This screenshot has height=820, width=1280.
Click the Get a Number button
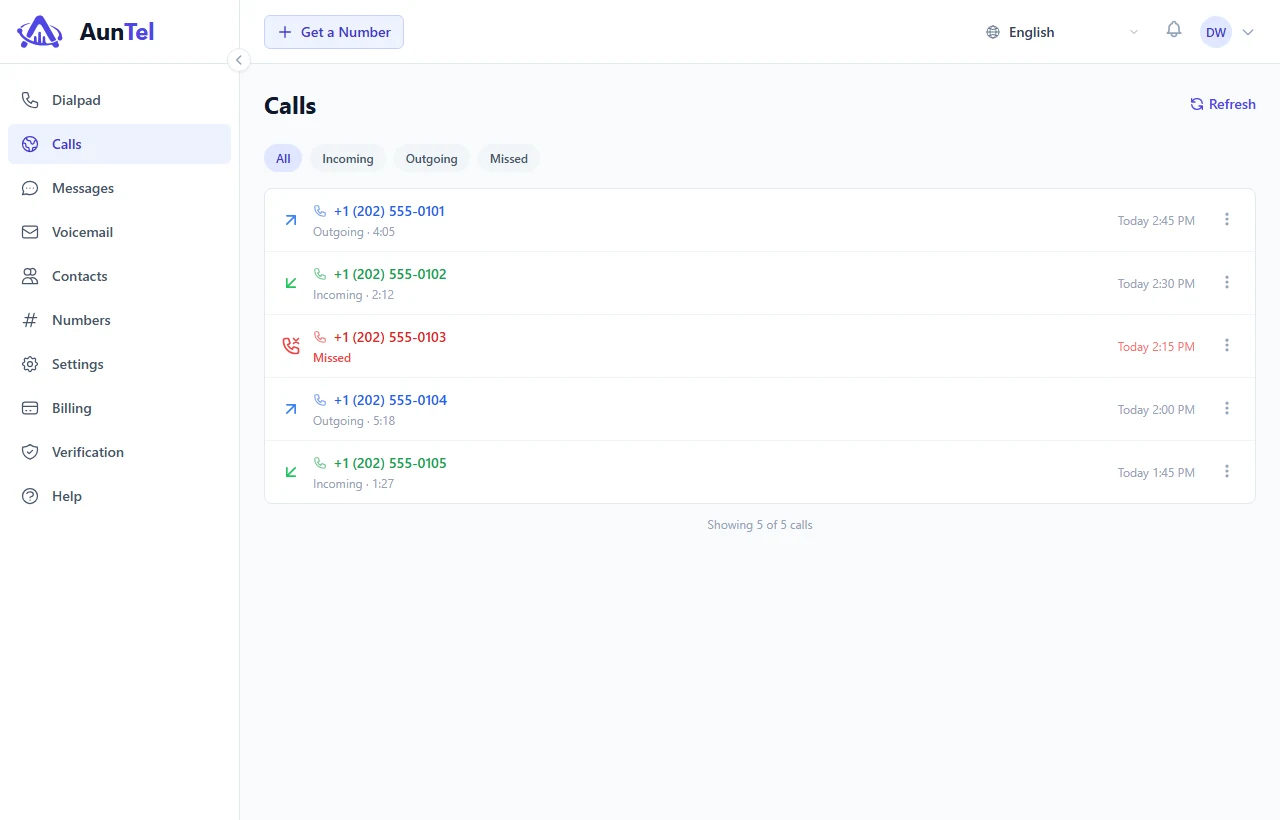click(x=334, y=32)
